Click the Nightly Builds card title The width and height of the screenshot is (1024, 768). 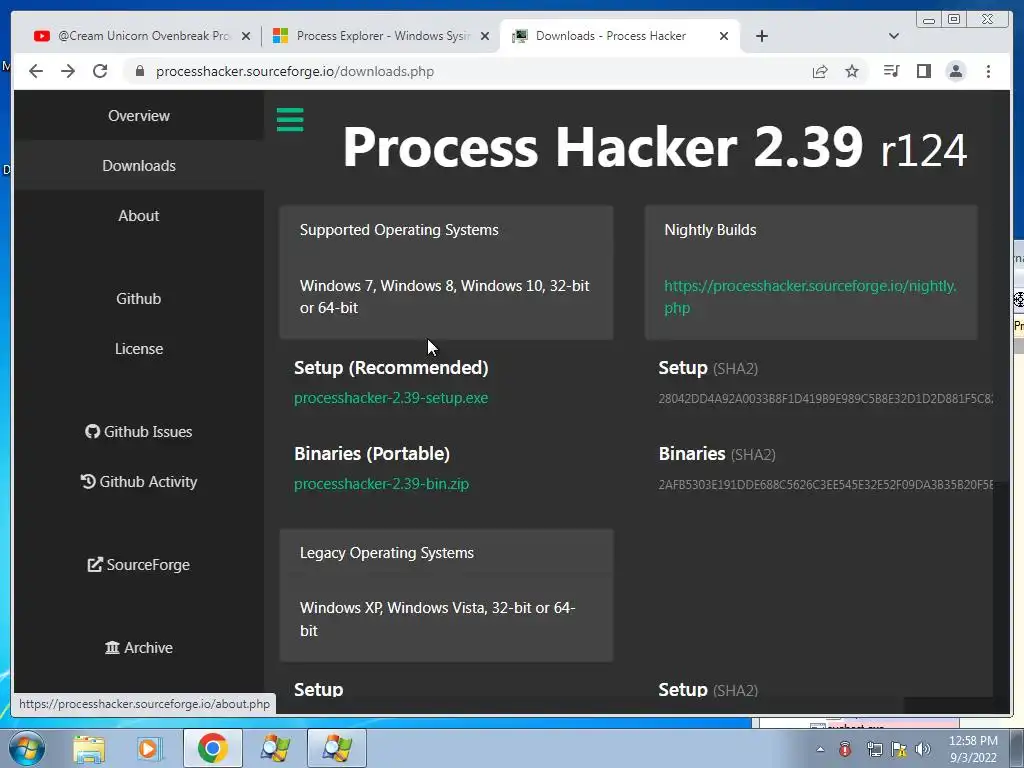(710, 230)
